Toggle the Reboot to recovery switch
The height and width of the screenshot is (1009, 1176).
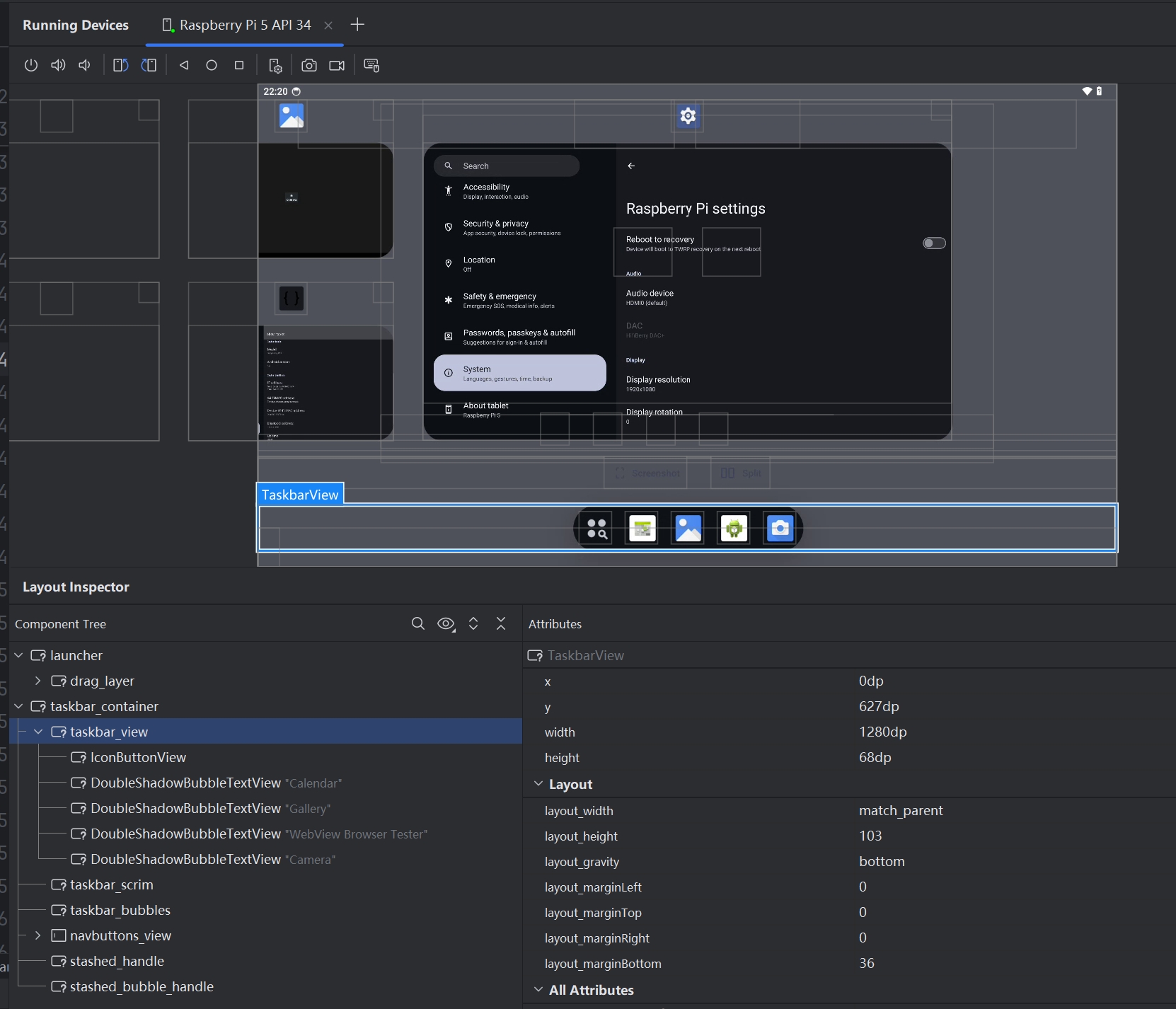[x=934, y=243]
